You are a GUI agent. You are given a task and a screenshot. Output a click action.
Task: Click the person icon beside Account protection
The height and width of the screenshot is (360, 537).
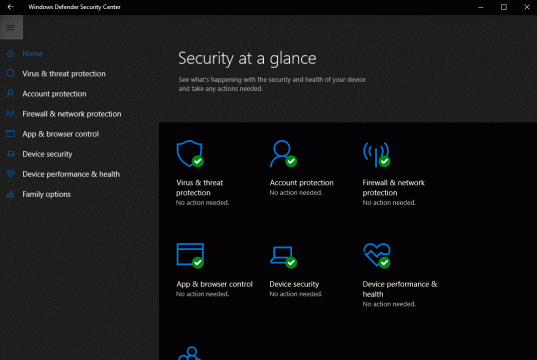(x=11, y=93)
